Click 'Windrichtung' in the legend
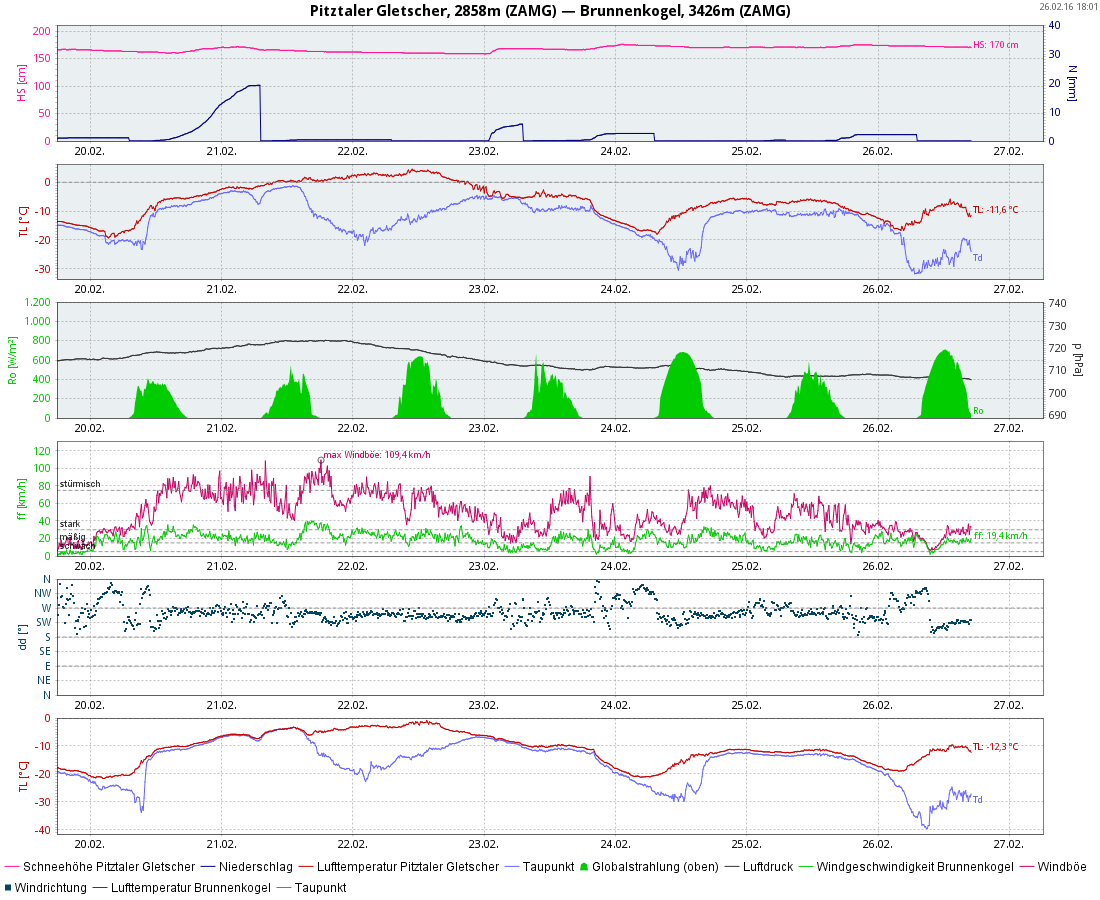The image size is (1100, 900). 51,887
